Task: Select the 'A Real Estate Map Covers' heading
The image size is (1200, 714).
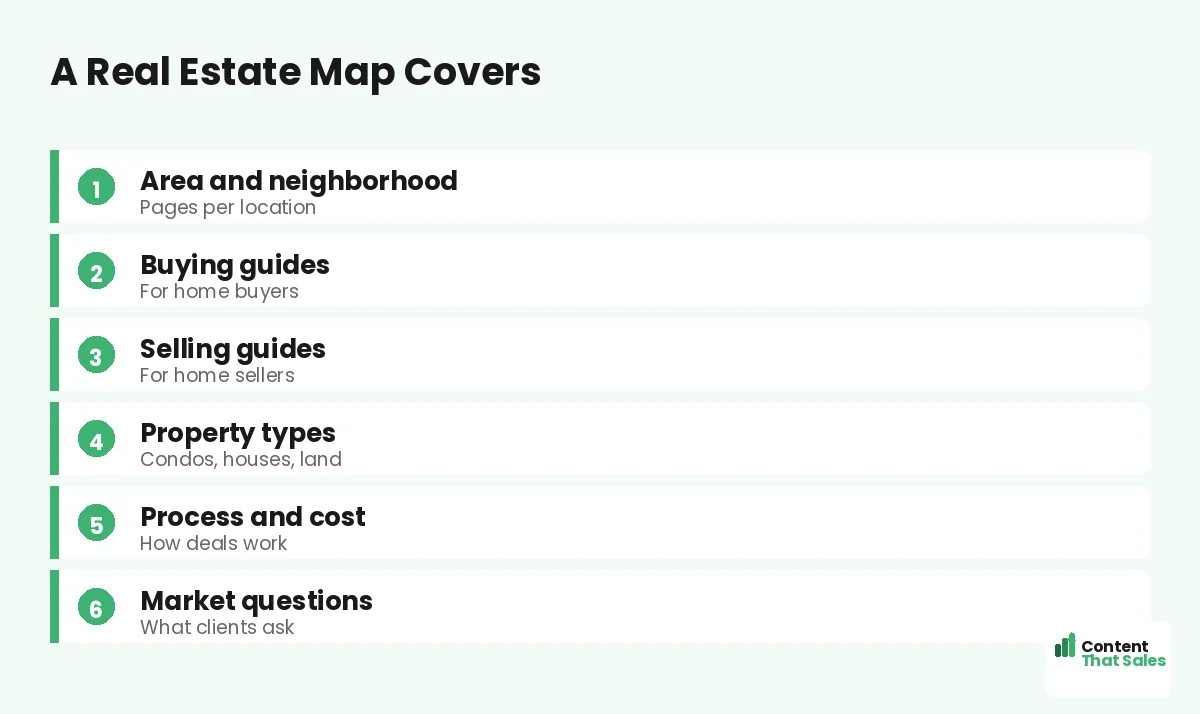Action: [296, 72]
